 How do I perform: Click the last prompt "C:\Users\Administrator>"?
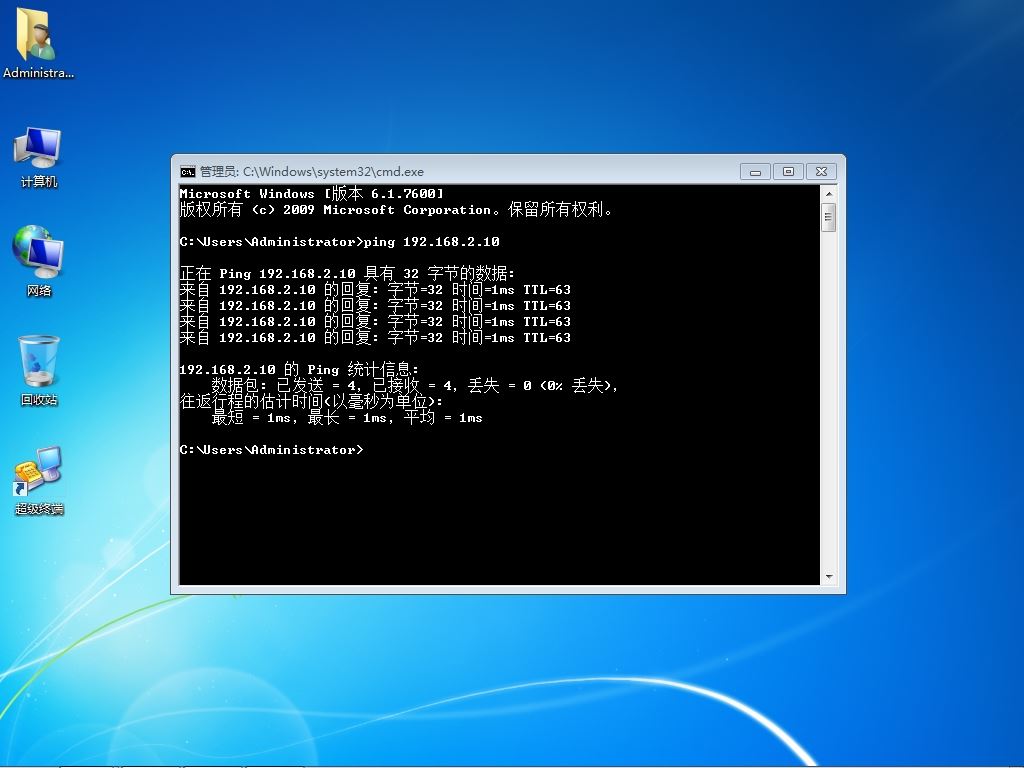(271, 450)
